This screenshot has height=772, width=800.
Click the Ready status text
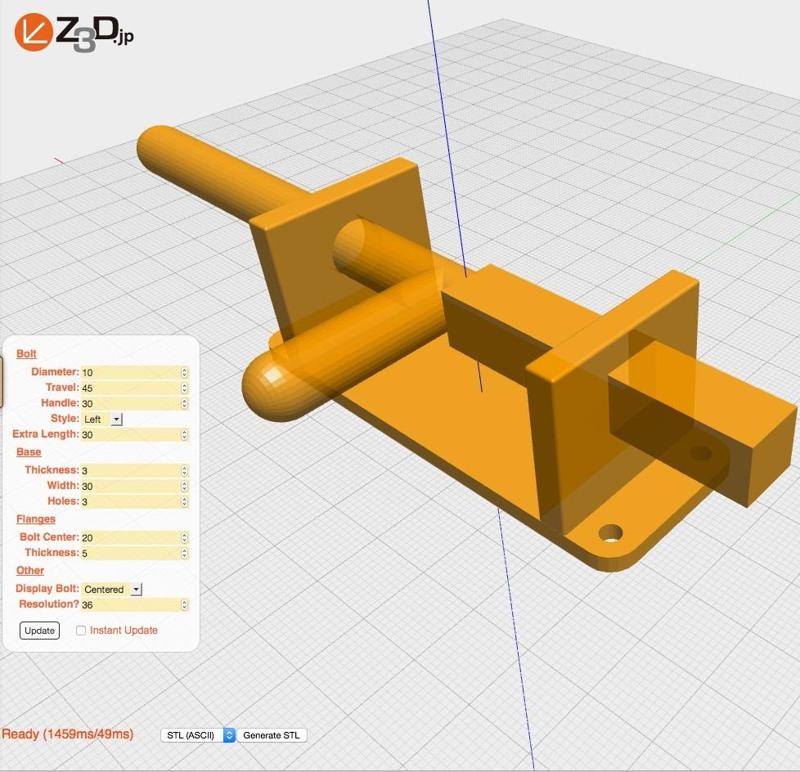[x=67, y=734]
